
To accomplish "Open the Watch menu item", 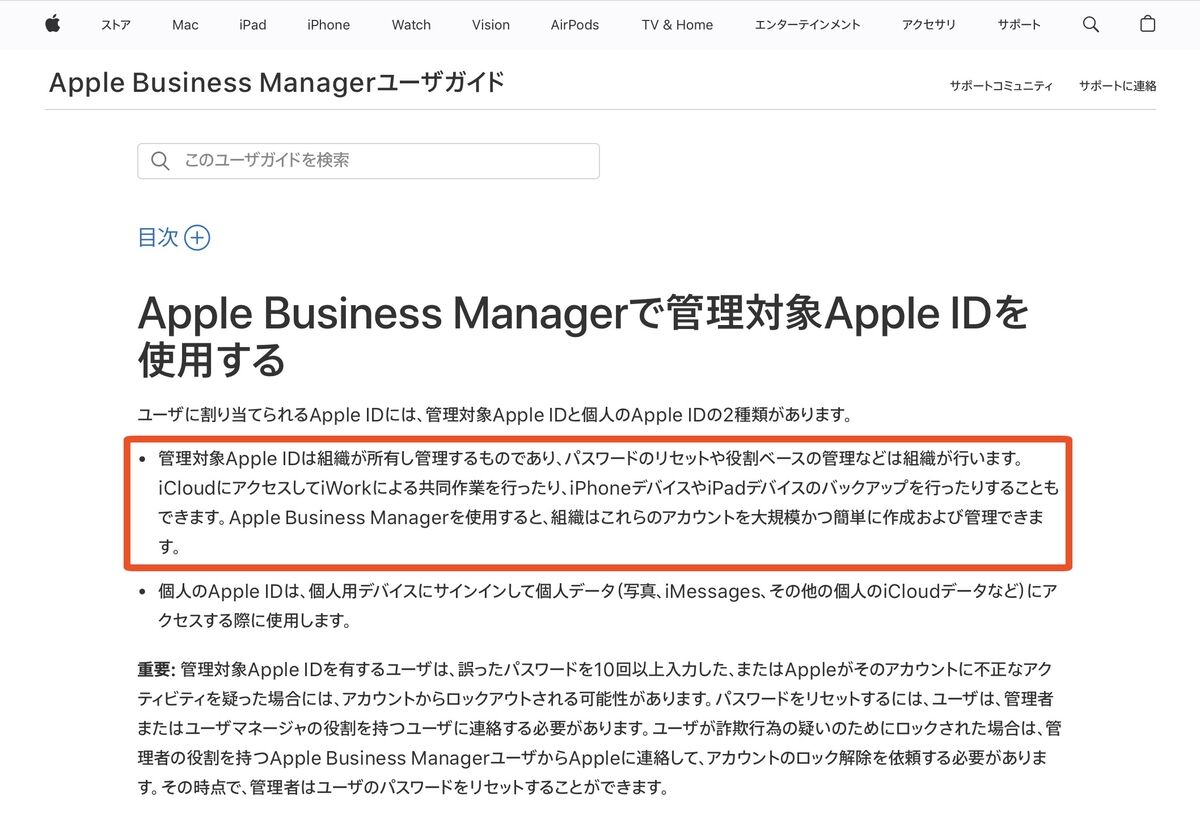I will tap(411, 25).
